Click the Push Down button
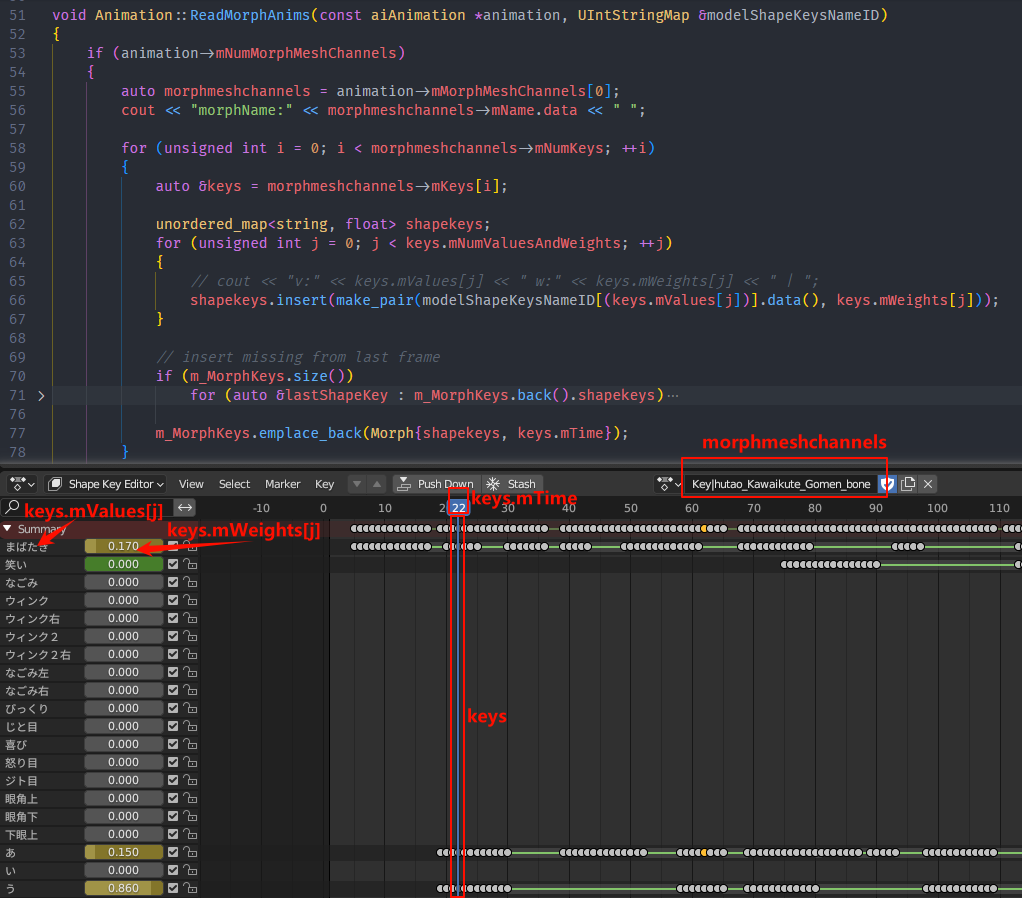 (435, 484)
